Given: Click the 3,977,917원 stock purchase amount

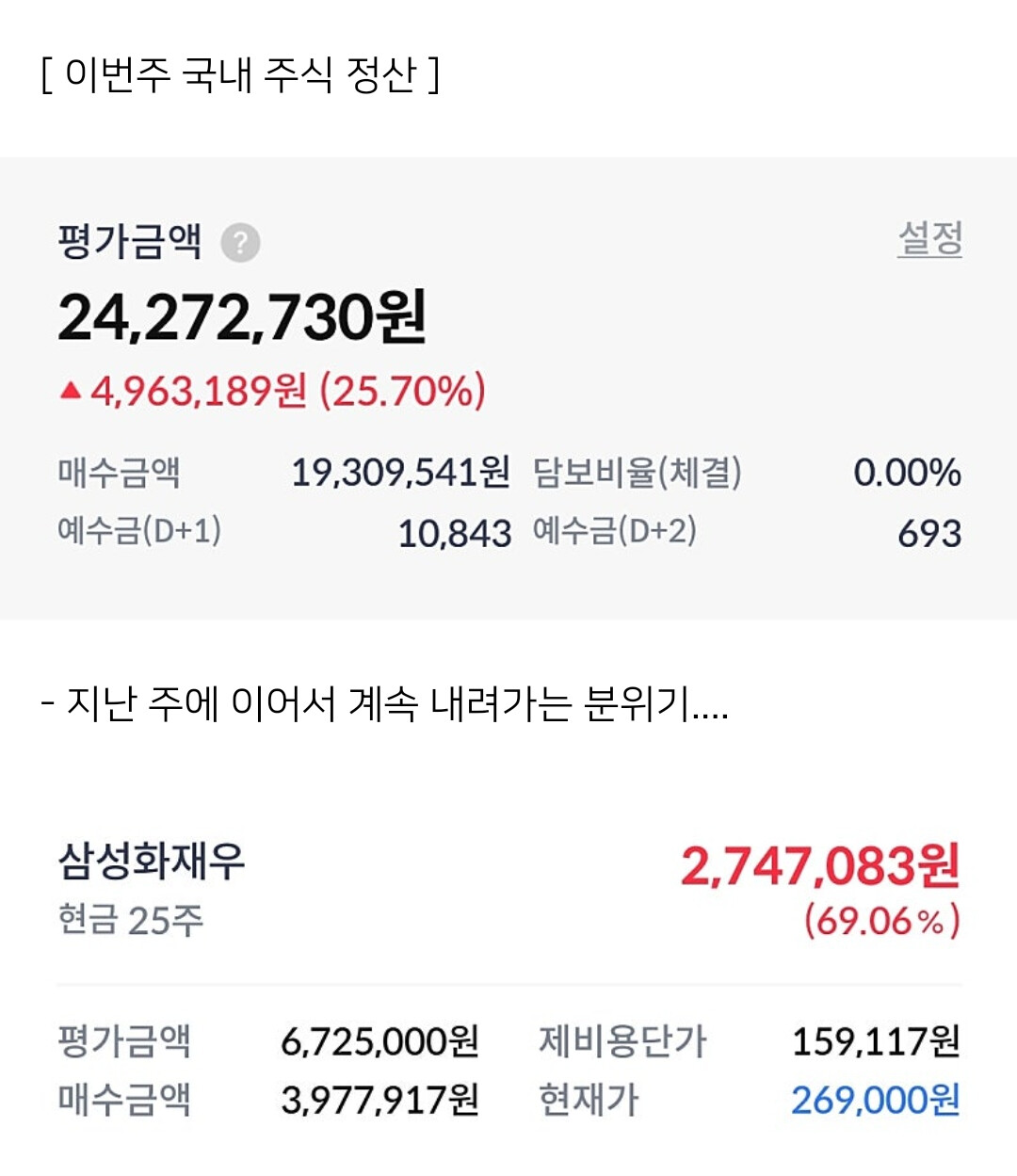Looking at the screenshot, I should [x=379, y=1100].
